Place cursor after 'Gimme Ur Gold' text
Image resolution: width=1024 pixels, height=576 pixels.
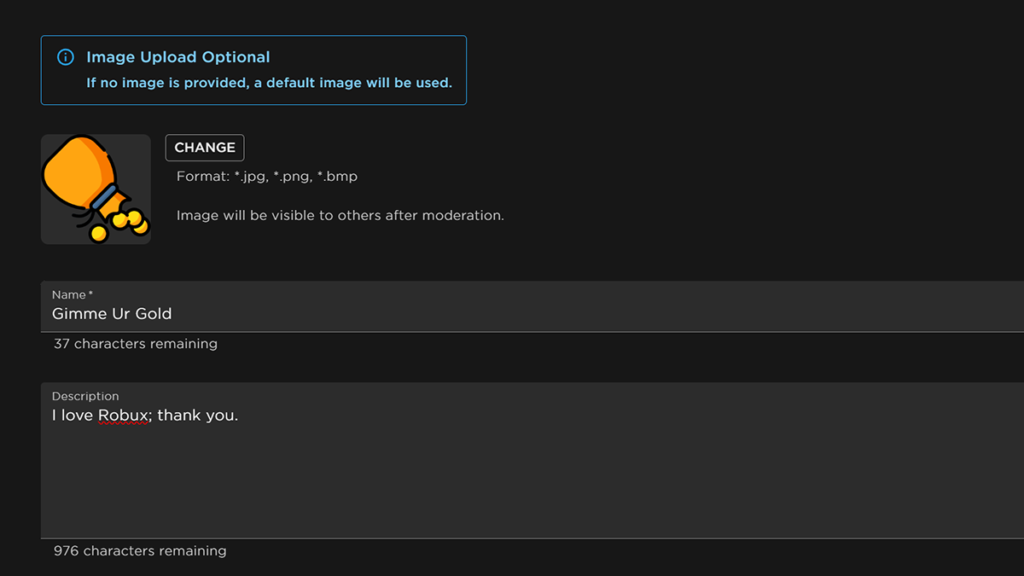[174, 314]
